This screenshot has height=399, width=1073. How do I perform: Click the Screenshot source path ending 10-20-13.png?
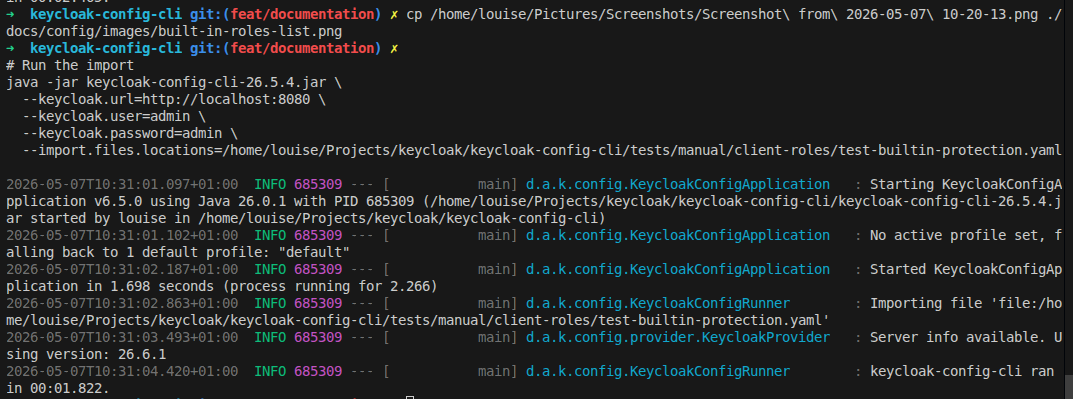tap(734, 14)
